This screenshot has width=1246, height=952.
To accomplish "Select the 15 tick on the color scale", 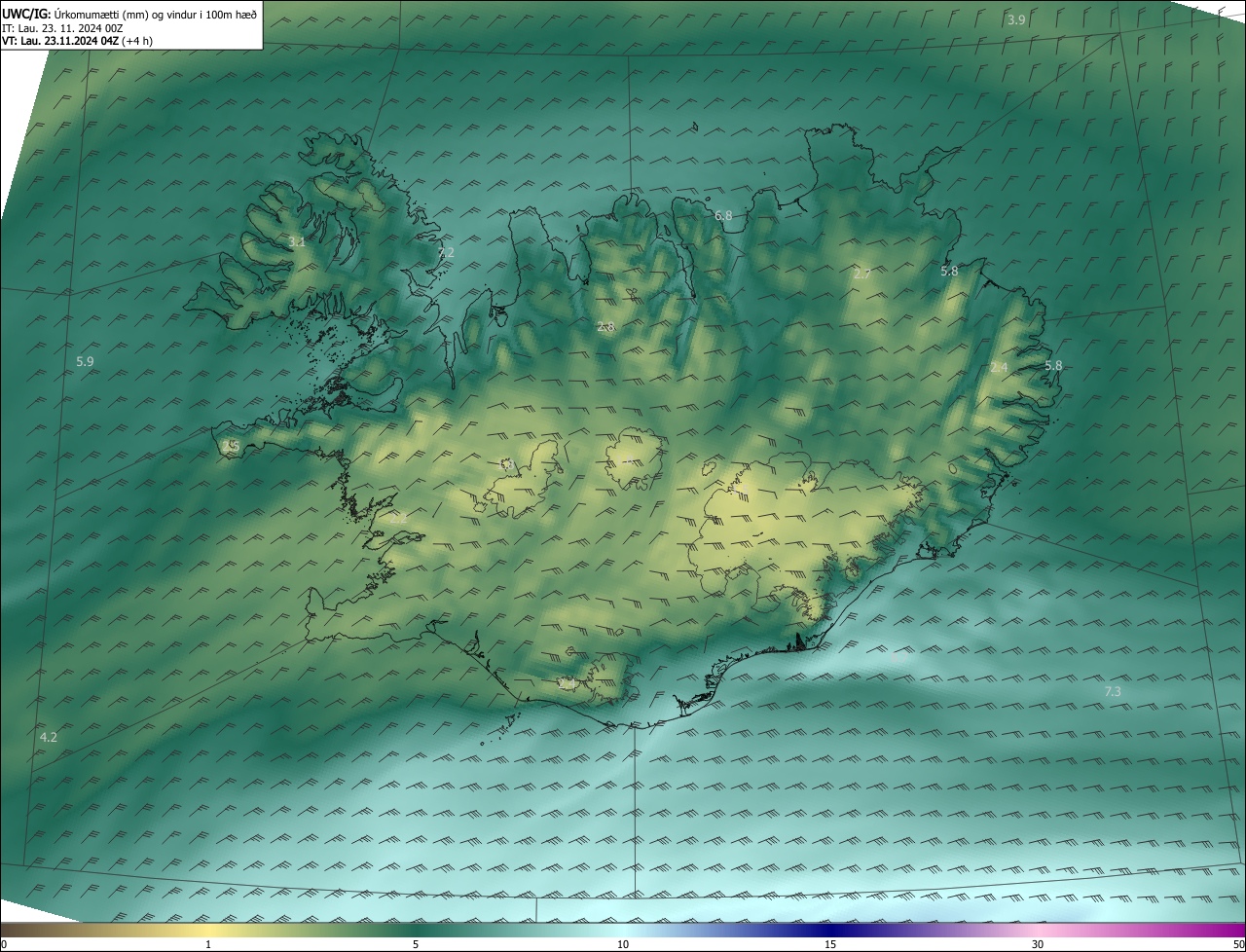I will pos(830,944).
